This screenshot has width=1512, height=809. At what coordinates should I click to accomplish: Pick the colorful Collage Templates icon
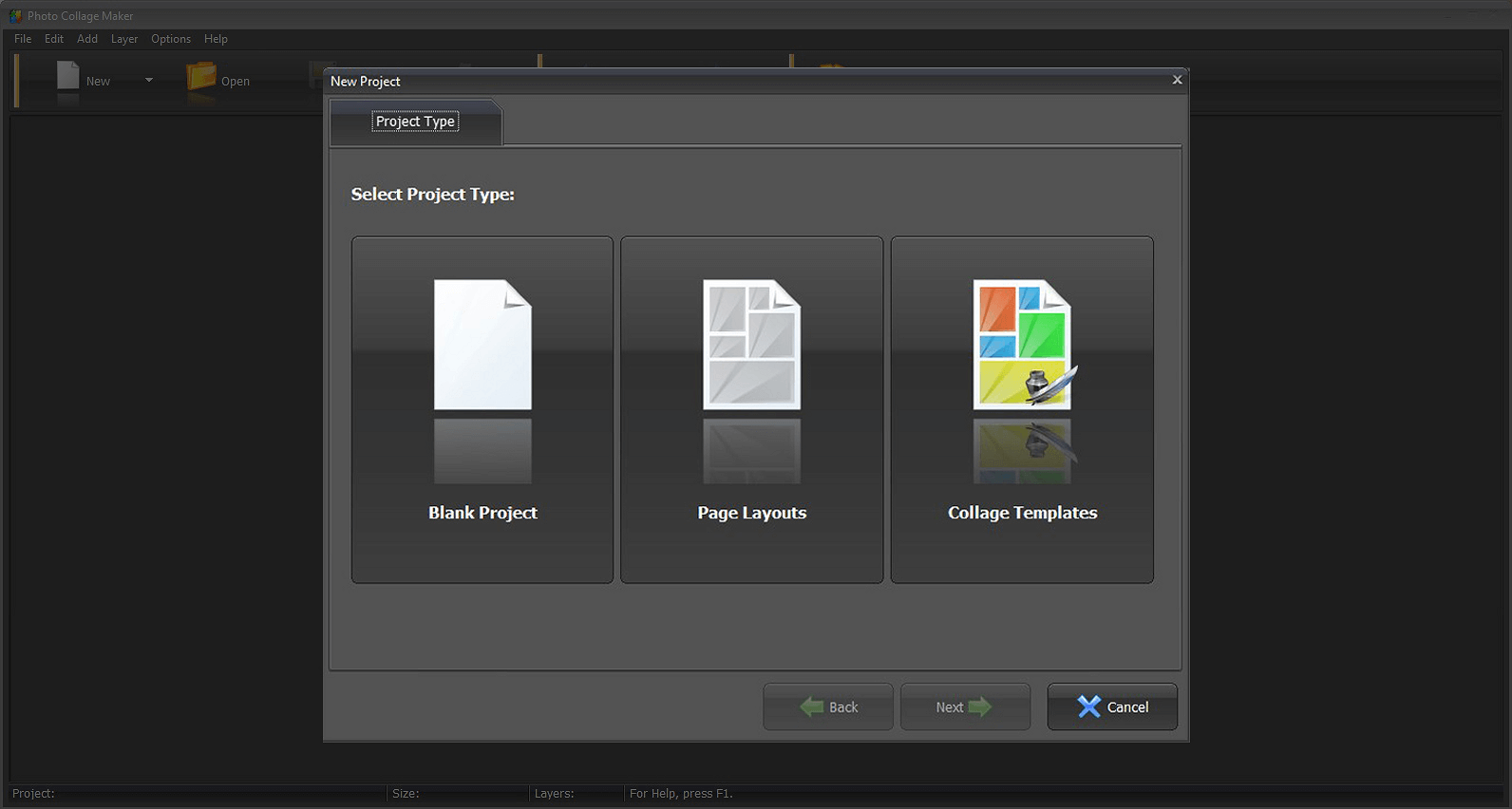pos(1024,345)
